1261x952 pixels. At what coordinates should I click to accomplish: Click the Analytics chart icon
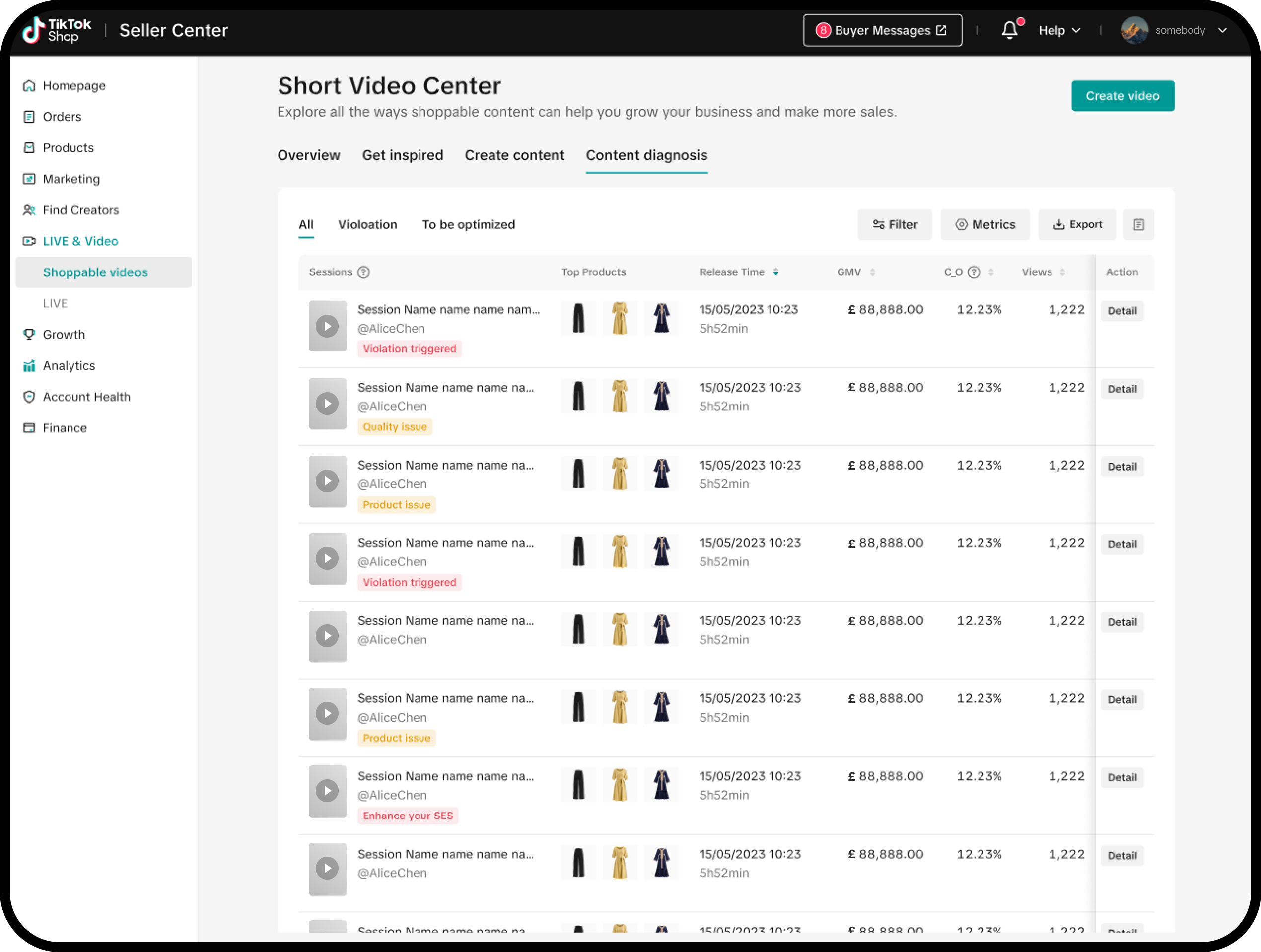[x=29, y=365]
